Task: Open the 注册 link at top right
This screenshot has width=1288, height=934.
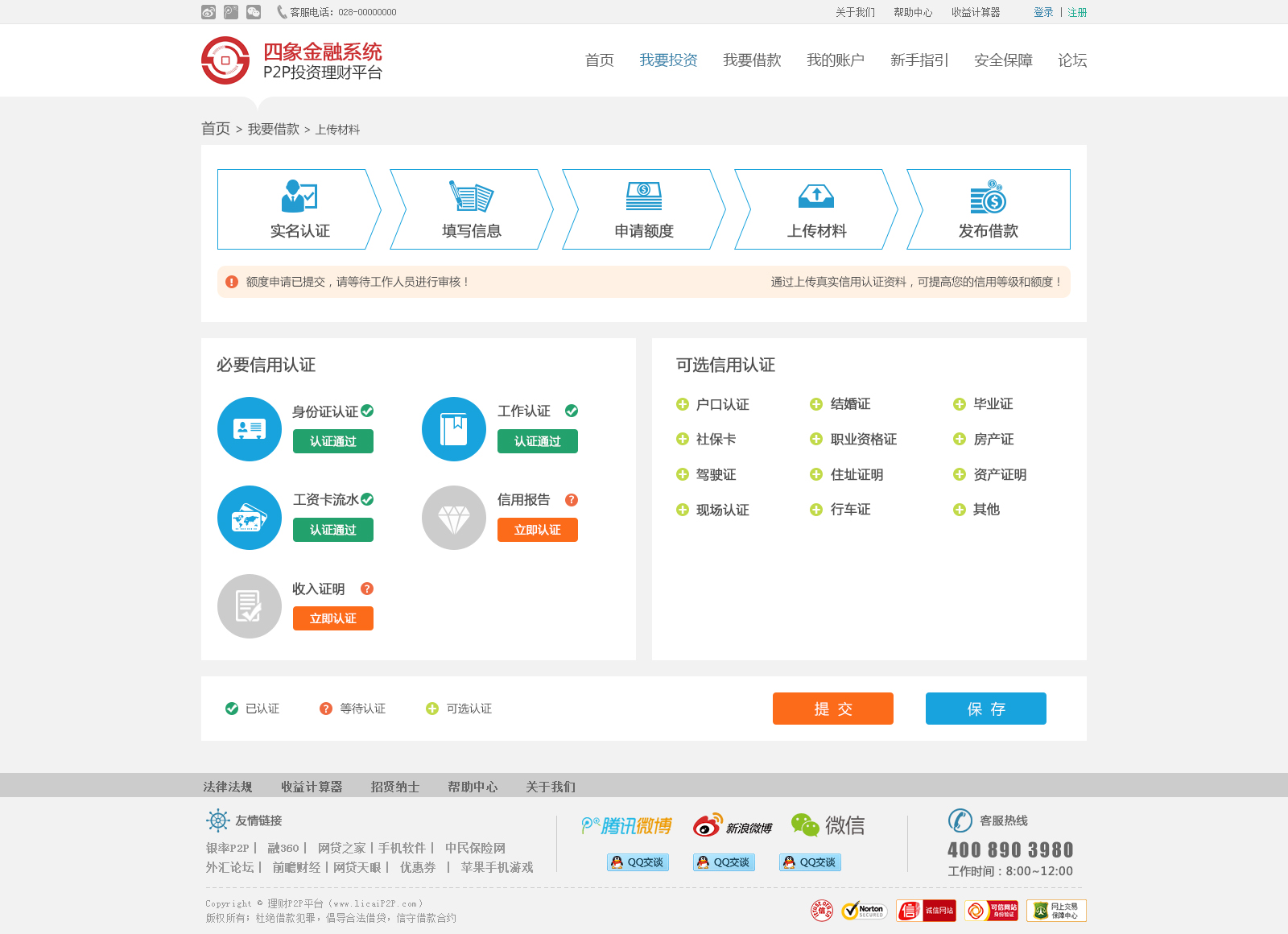Action: pos(1077,12)
